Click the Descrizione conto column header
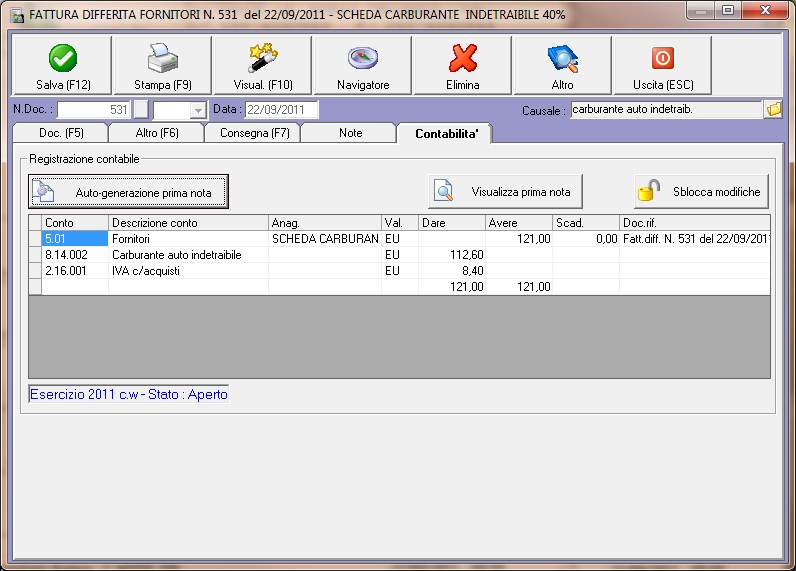The width and height of the screenshot is (796, 571). coord(188,223)
